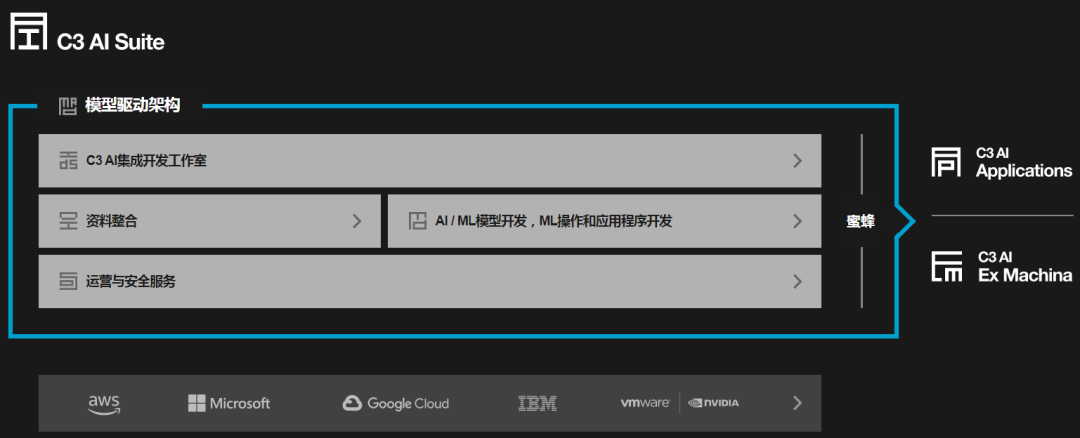Expand the 资料整合 chevron
The width and height of the screenshot is (1080, 438).
click(357, 221)
